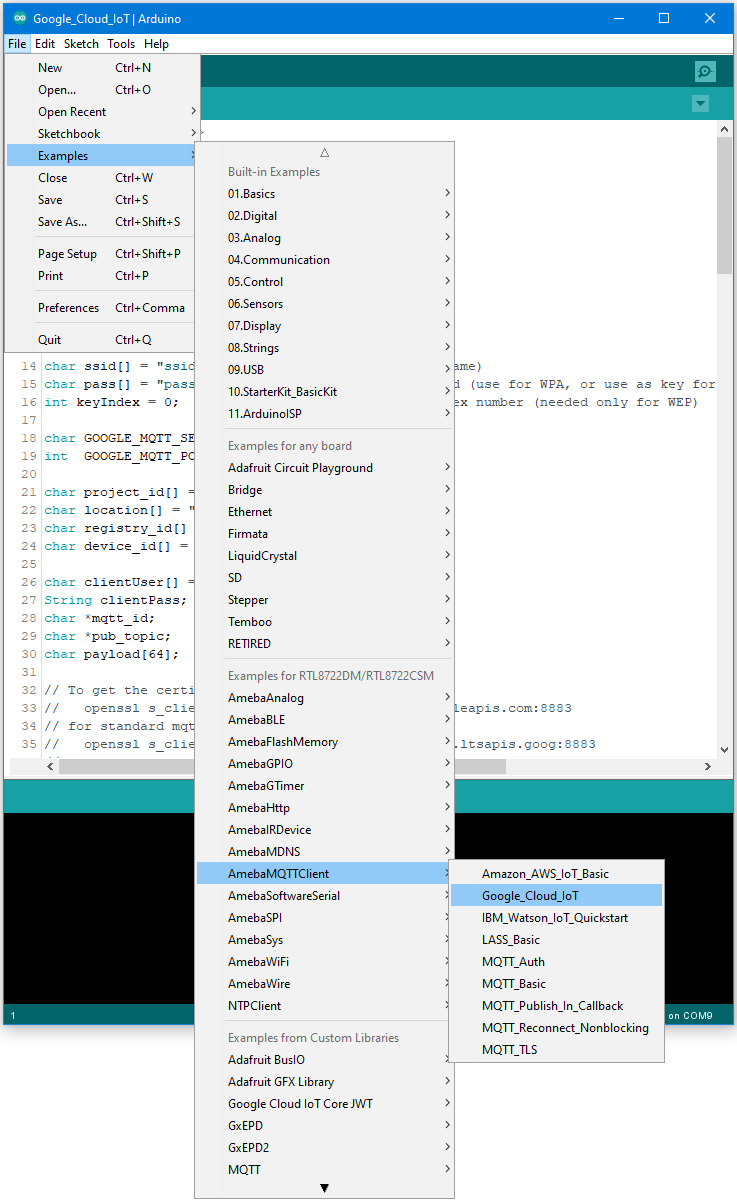This screenshot has width=737, height=1202.
Task: Choose Page Setup in File menu
Action: (x=102, y=254)
